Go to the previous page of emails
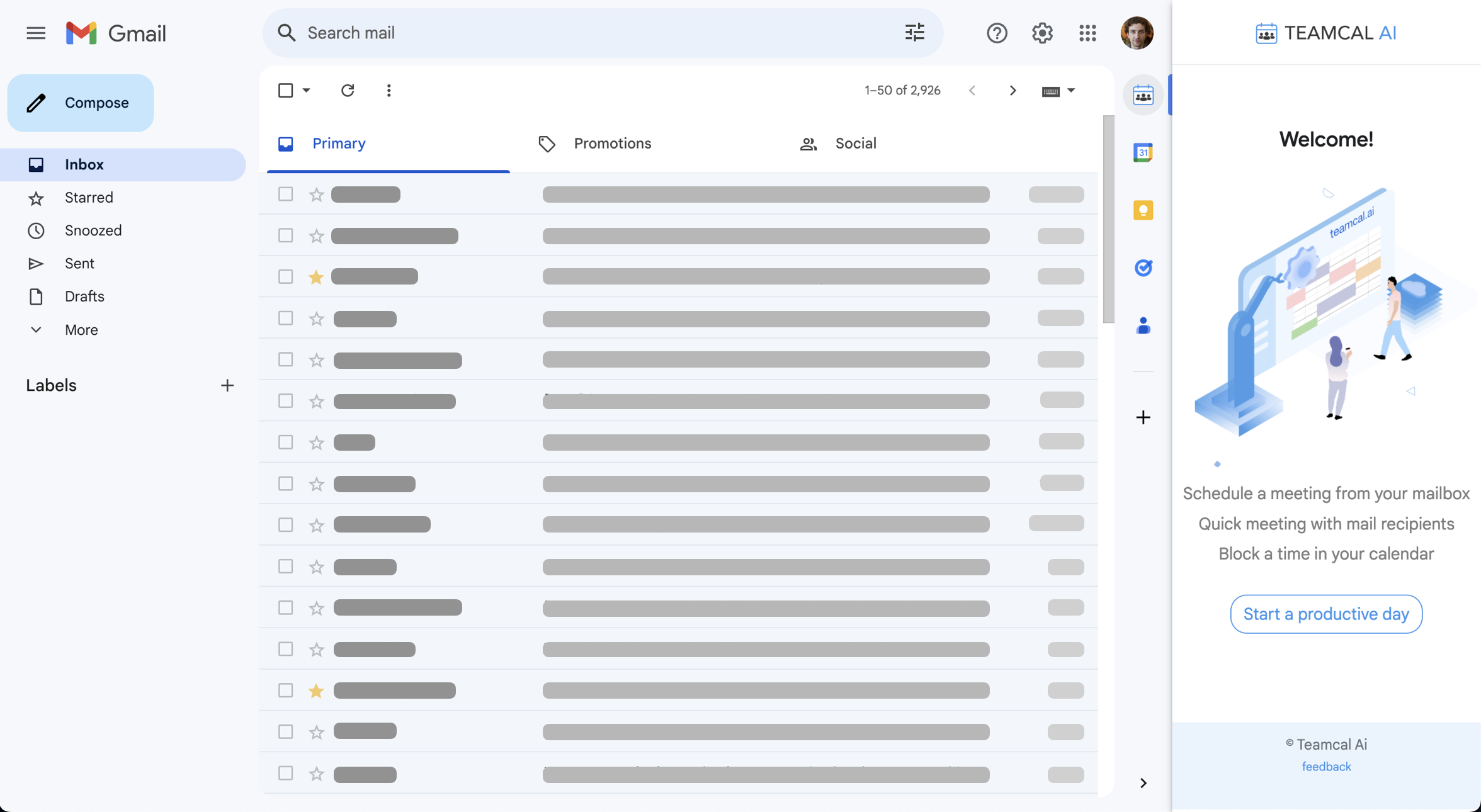The width and height of the screenshot is (1481, 812). (973, 91)
